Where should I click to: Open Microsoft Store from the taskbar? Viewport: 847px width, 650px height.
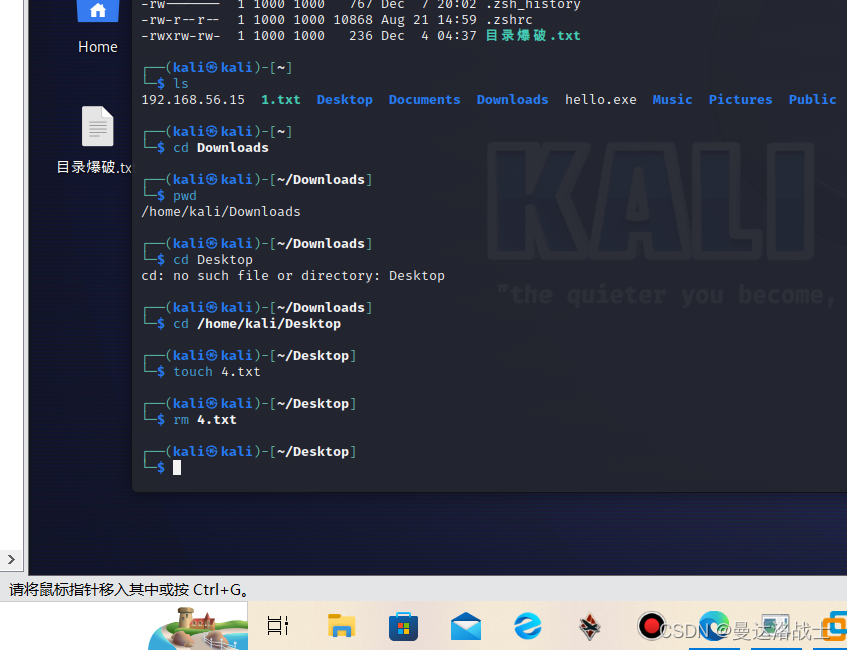pos(403,626)
